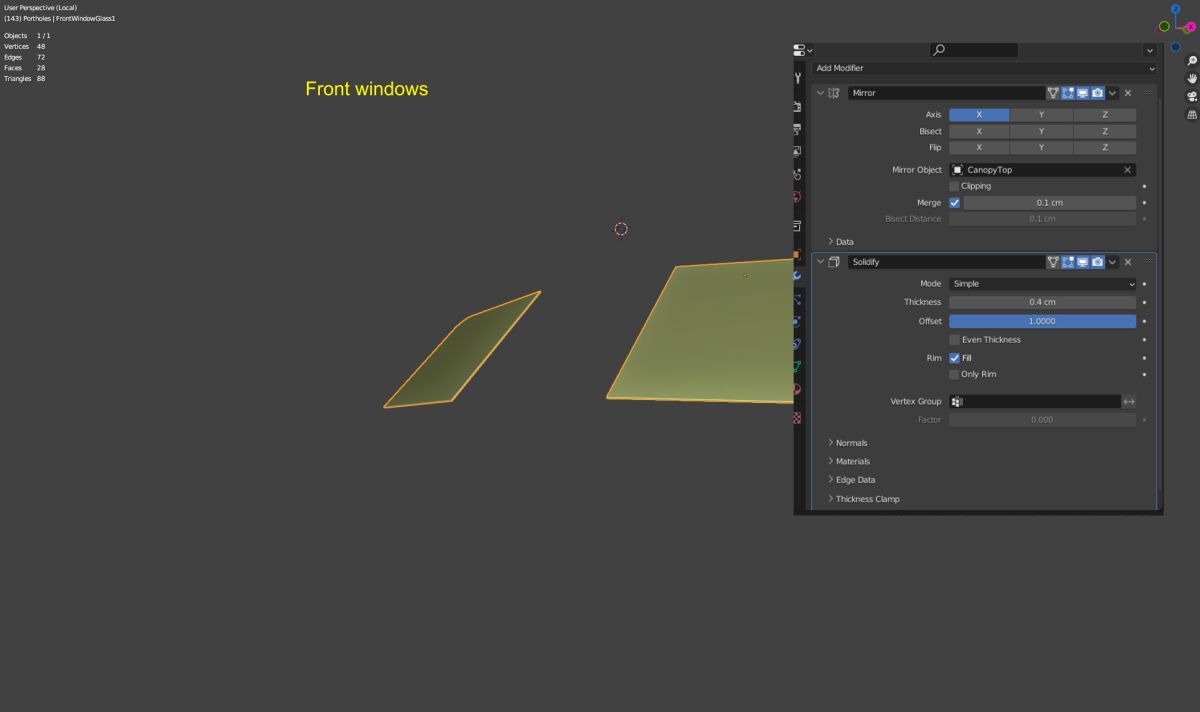Click the properties search field

[974, 50]
